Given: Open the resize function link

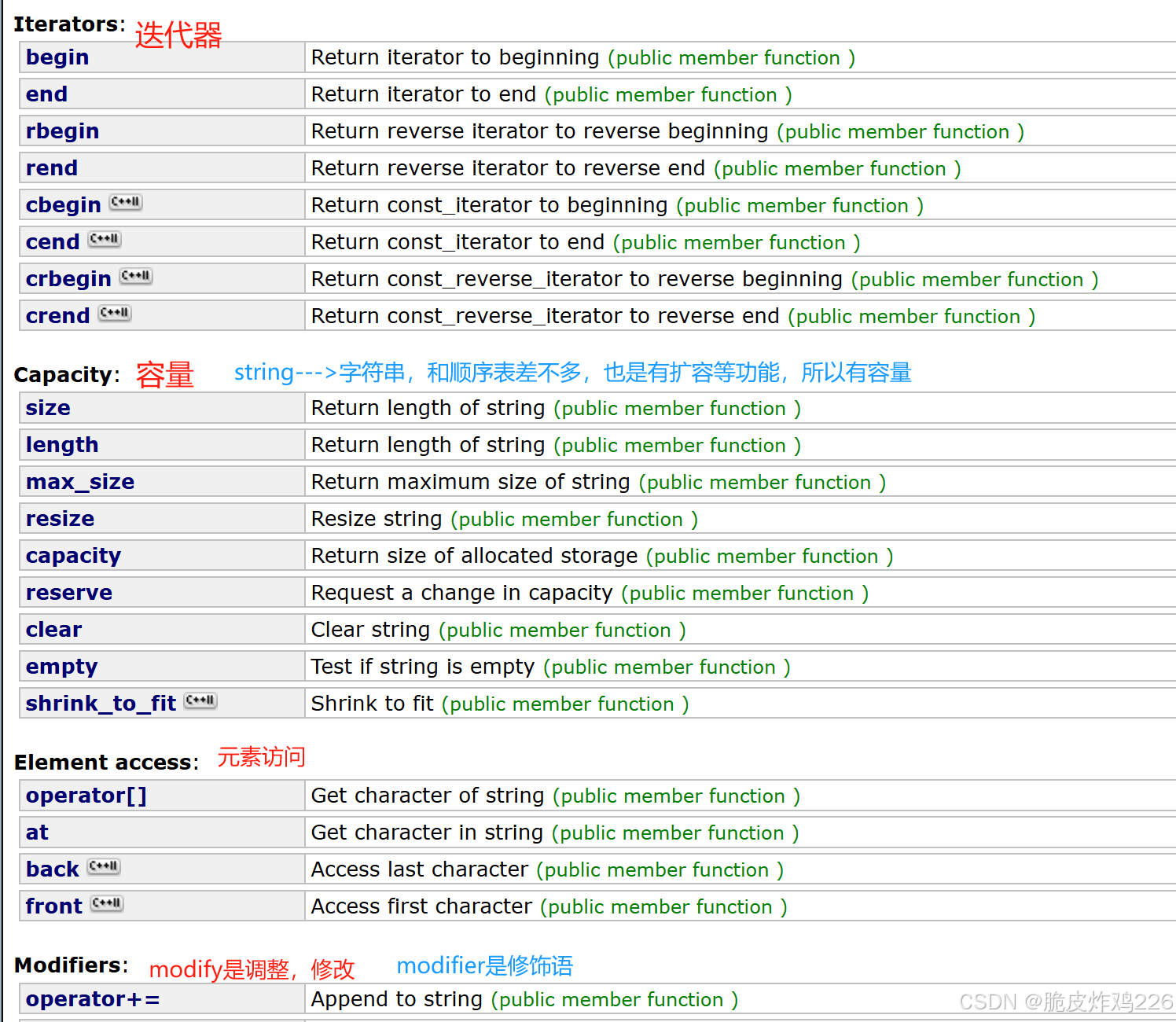Looking at the screenshot, I should pos(60,519).
